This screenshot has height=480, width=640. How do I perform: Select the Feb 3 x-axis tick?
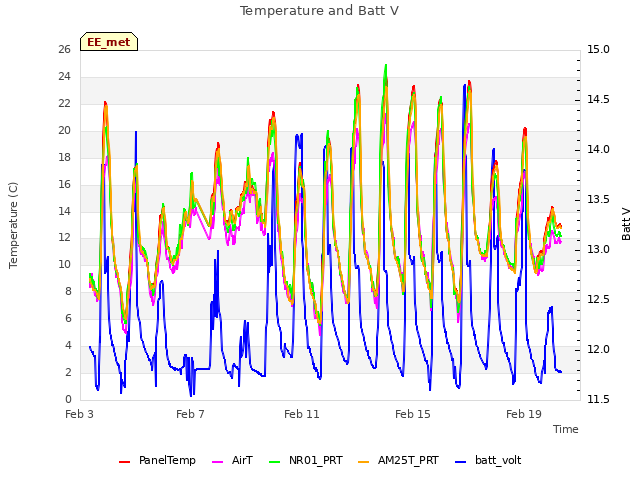[x=80, y=414]
